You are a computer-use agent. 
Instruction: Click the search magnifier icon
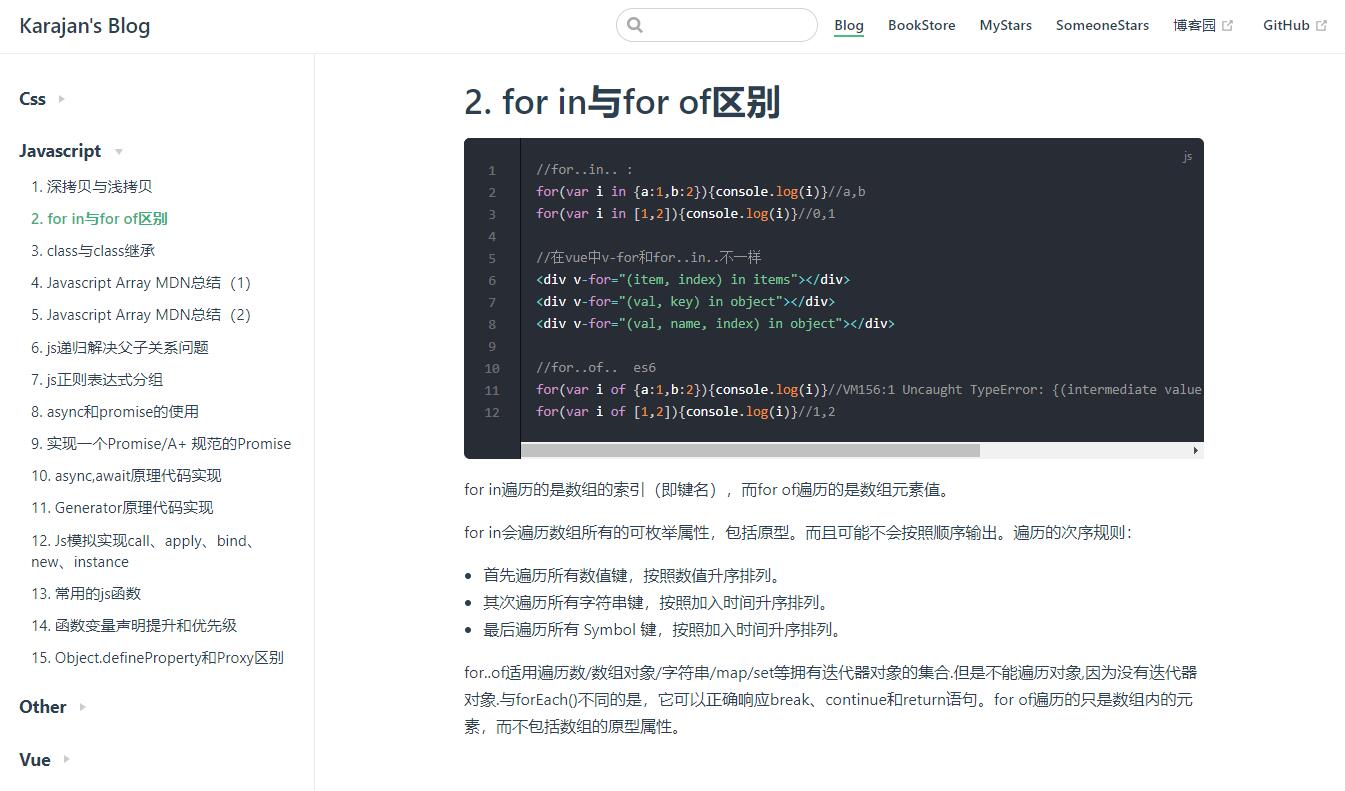click(x=635, y=25)
